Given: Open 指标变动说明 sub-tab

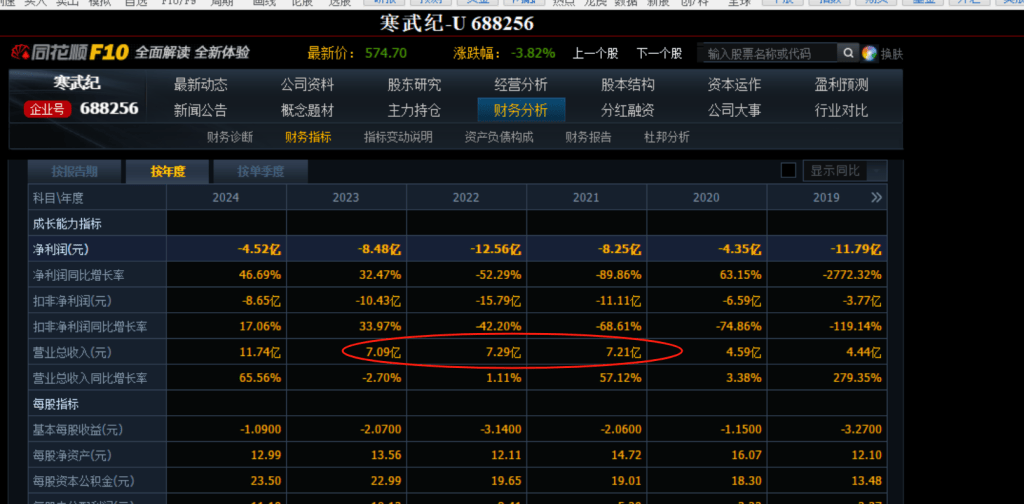Looking at the screenshot, I should (398, 137).
